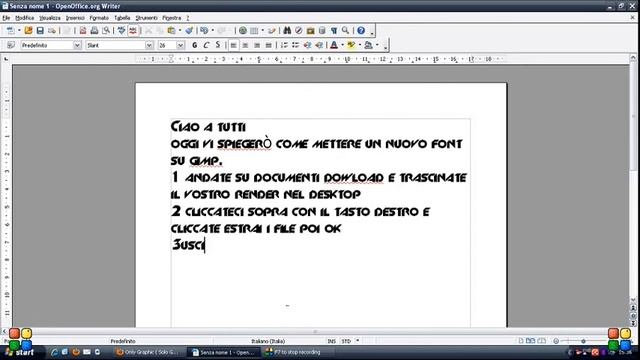Click the send document as e-mail icon

pyautogui.click(x=52, y=31)
